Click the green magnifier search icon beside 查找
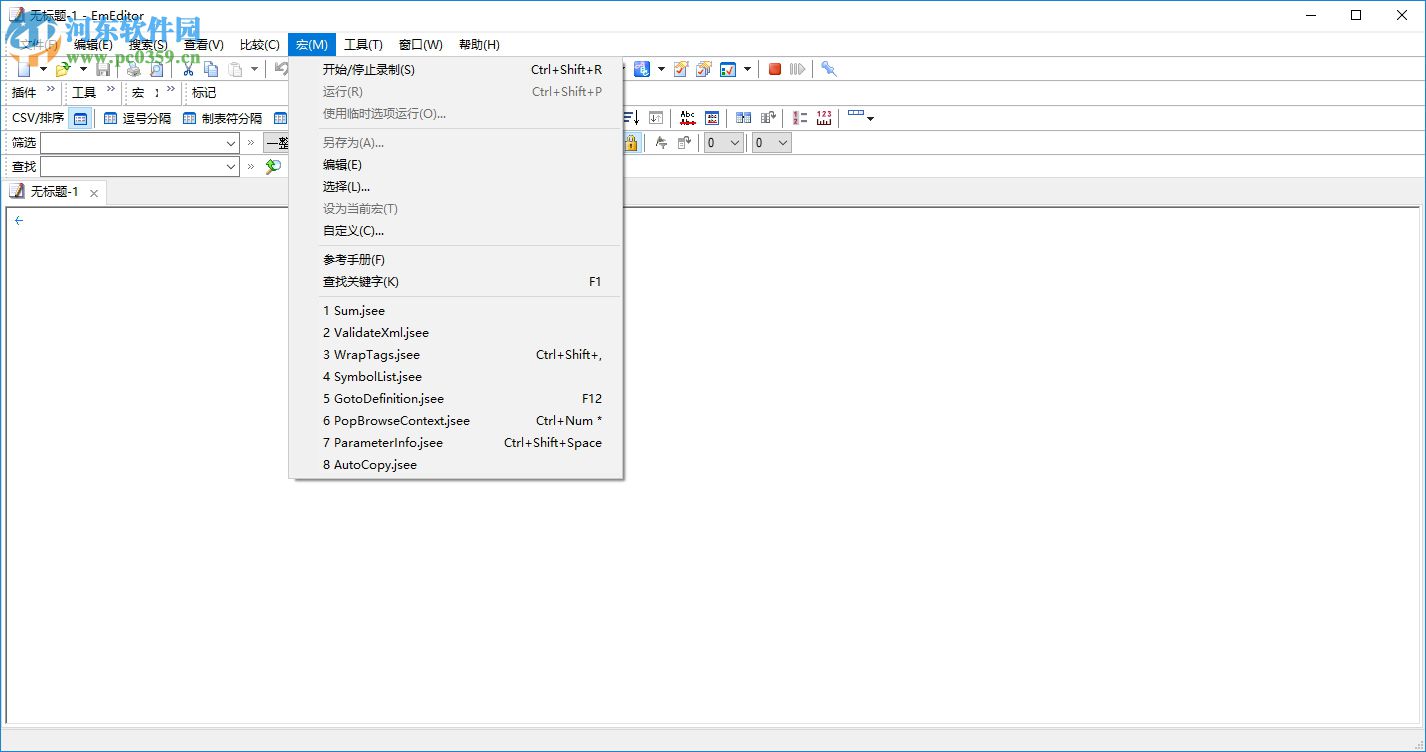The width and height of the screenshot is (1426, 752). click(x=273, y=166)
